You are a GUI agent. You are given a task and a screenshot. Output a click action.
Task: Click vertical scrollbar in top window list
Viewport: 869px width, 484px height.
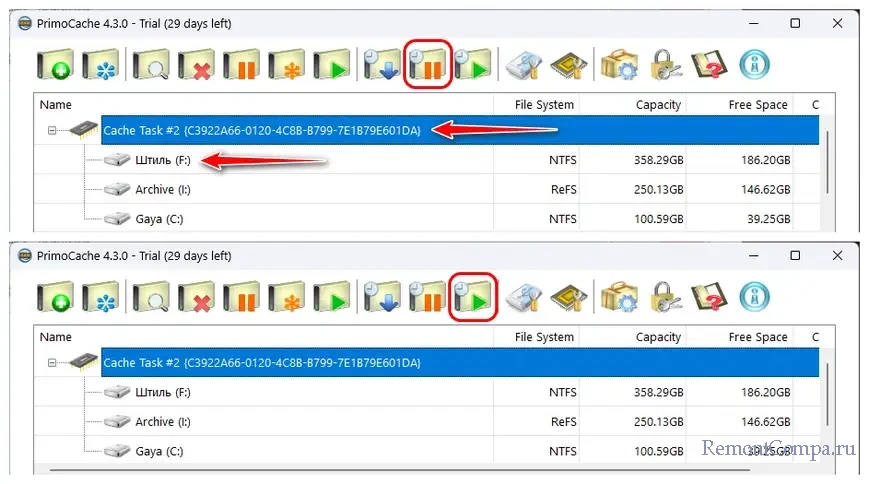click(826, 160)
